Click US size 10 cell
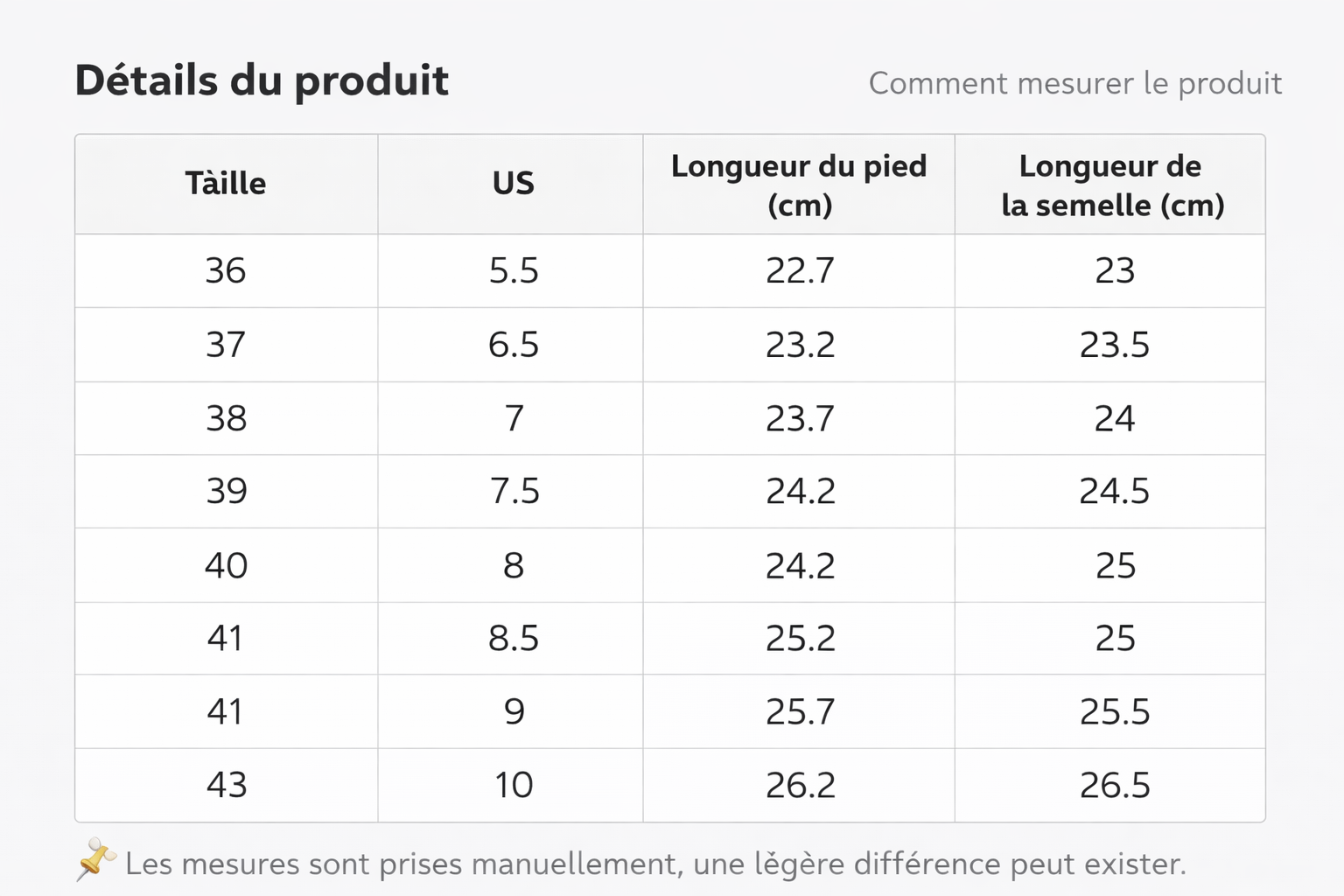Viewport: 1344px width, 896px height. coord(513,785)
